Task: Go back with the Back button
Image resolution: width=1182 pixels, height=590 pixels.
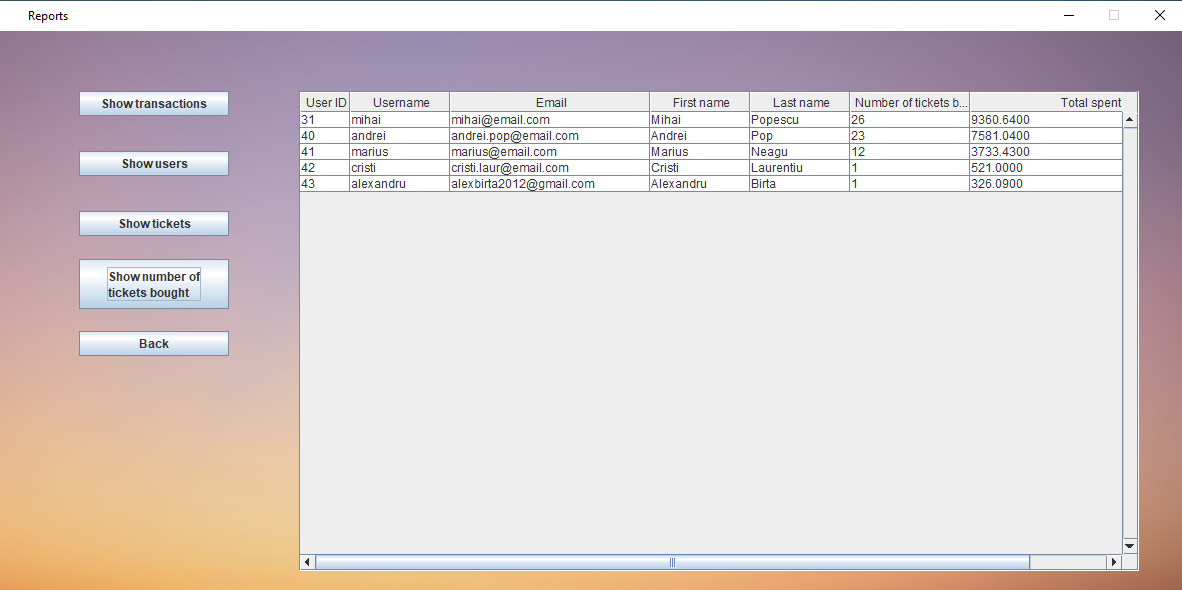Action: (154, 344)
